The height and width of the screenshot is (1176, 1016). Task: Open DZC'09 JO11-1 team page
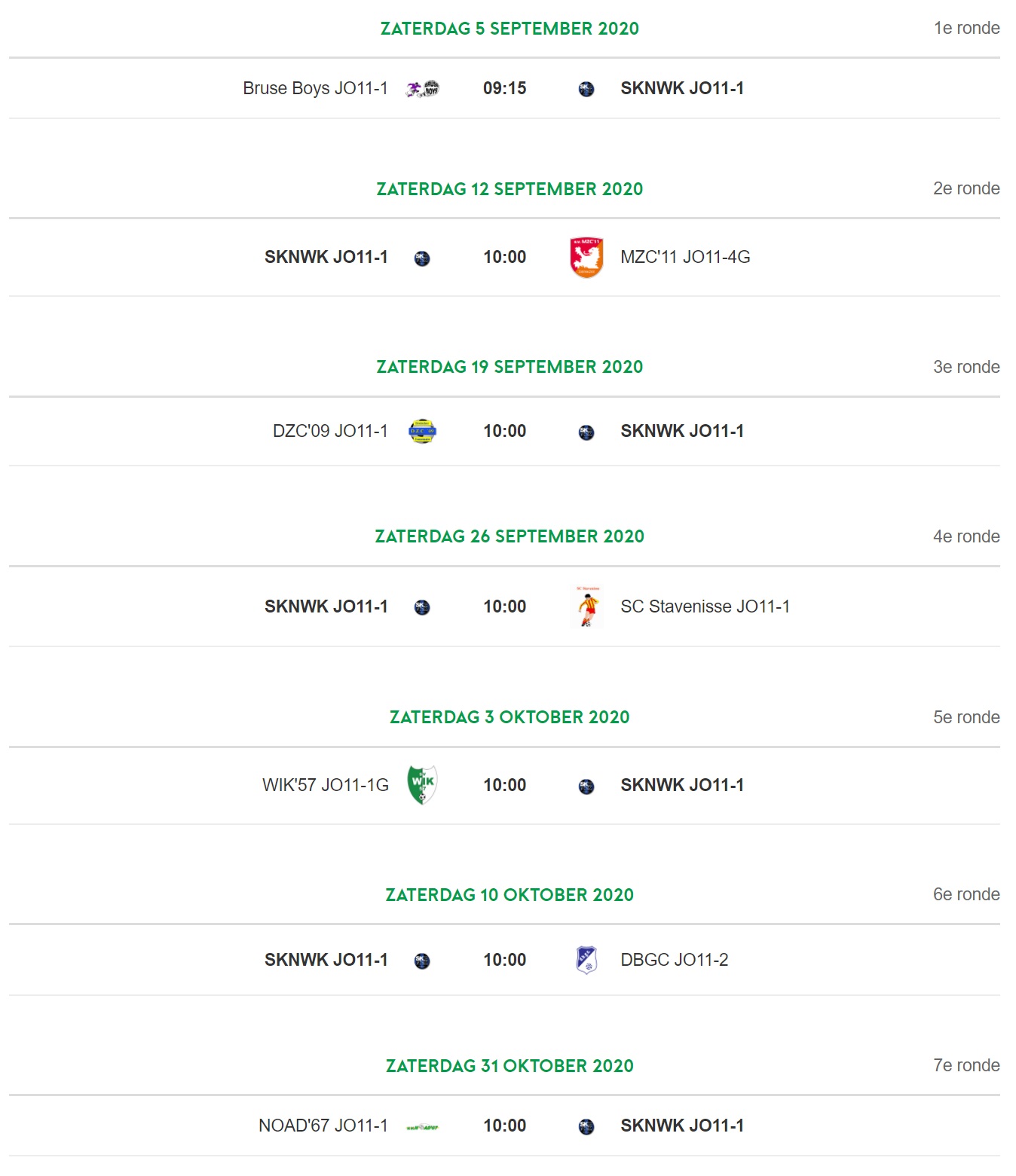coord(330,431)
